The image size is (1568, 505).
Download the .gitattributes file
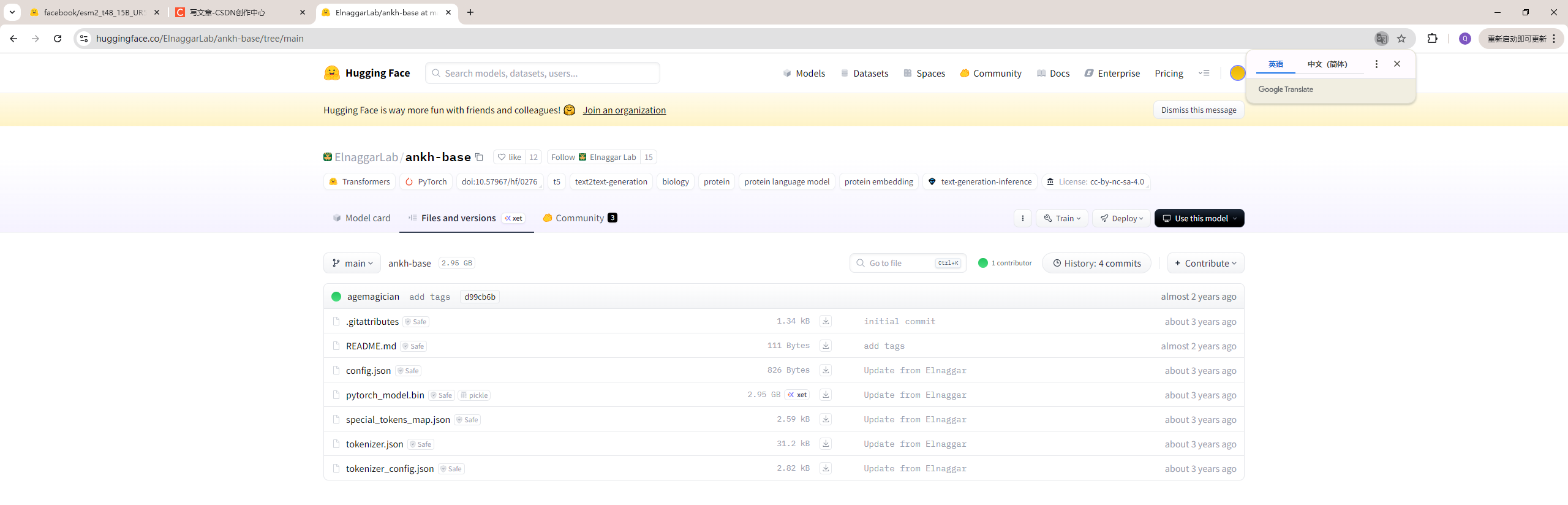[826, 321]
